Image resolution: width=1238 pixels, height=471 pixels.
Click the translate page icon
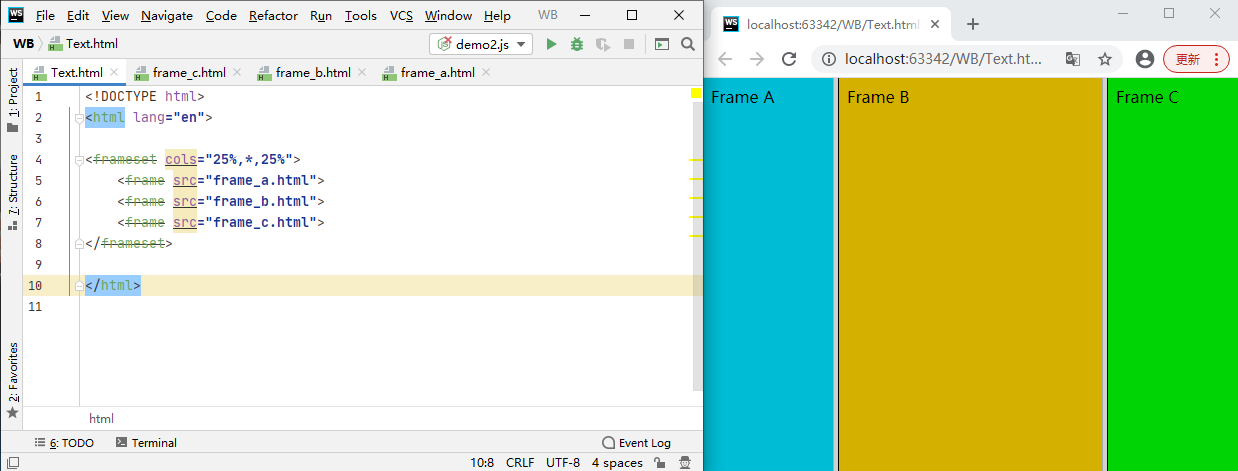[1072, 59]
